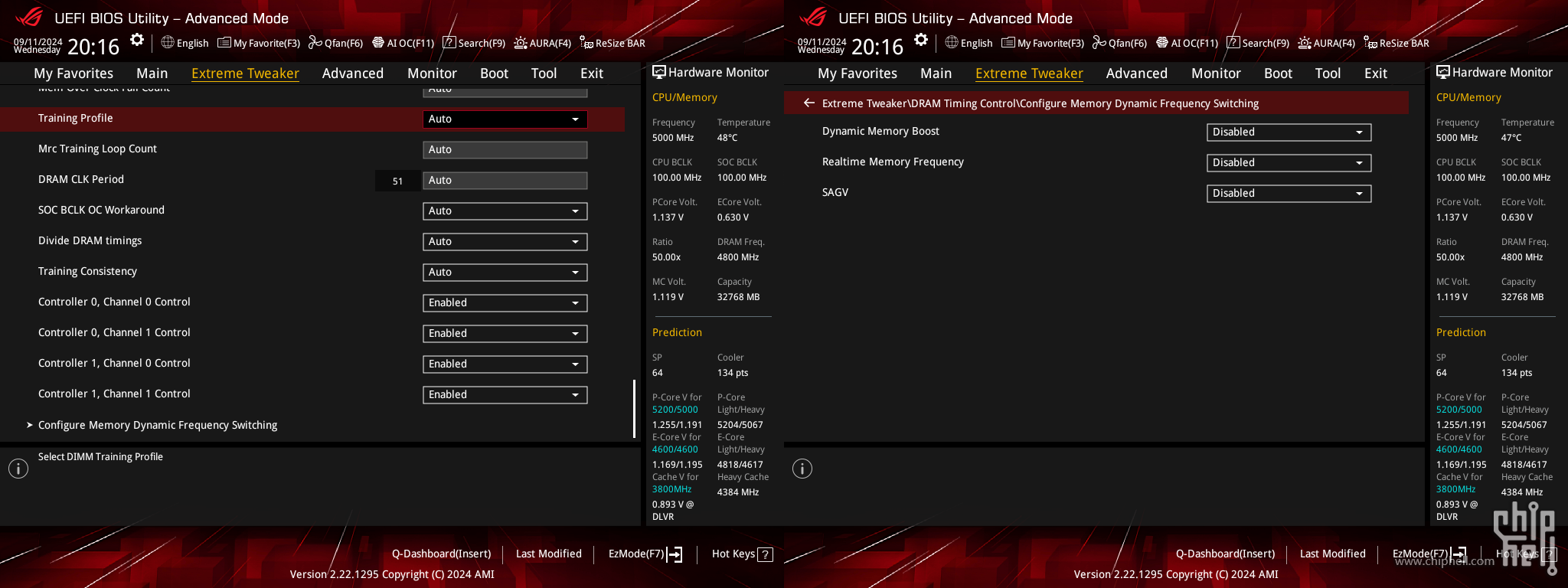Screen dimensions: 1568x588
Task: Click the ROG logo in the left window
Action: coord(29,17)
